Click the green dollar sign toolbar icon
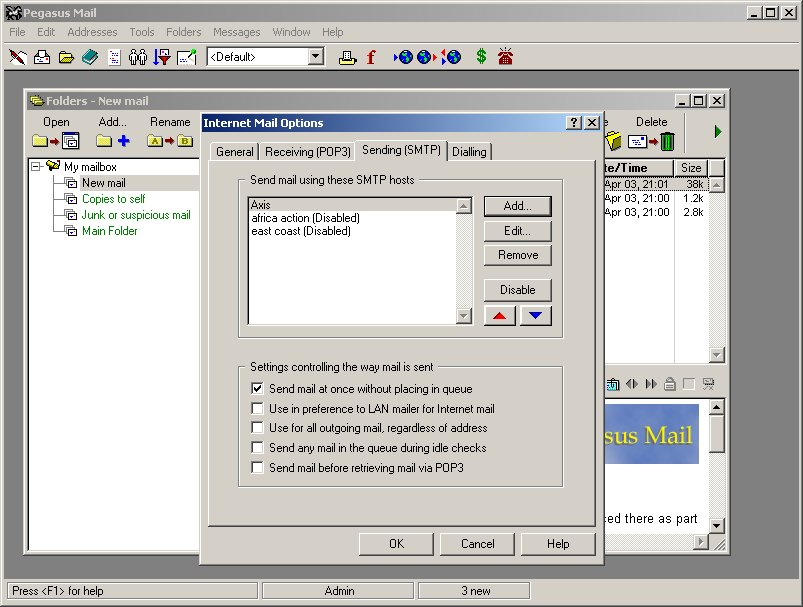The height and width of the screenshot is (607, 803). pyautogui.click(x=481, y=57)
